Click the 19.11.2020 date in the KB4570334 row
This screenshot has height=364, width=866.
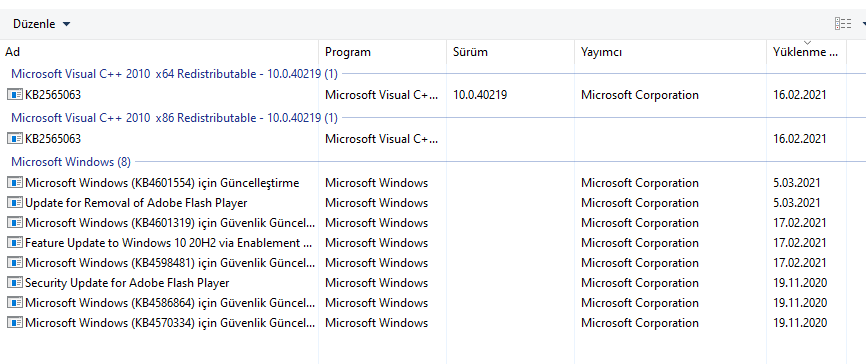click(x=800, y=323)
